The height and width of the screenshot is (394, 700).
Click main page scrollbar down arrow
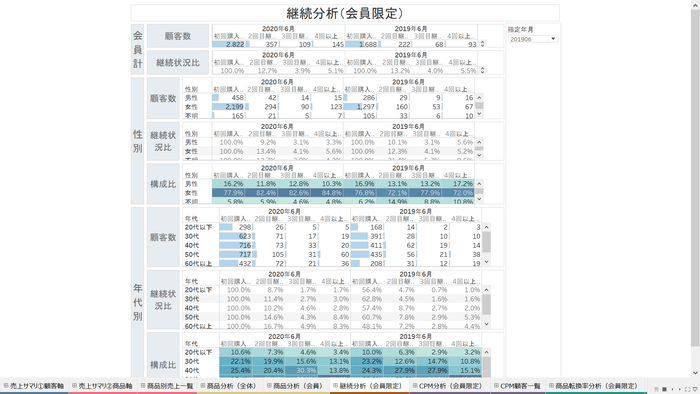(x=695, y=373)
